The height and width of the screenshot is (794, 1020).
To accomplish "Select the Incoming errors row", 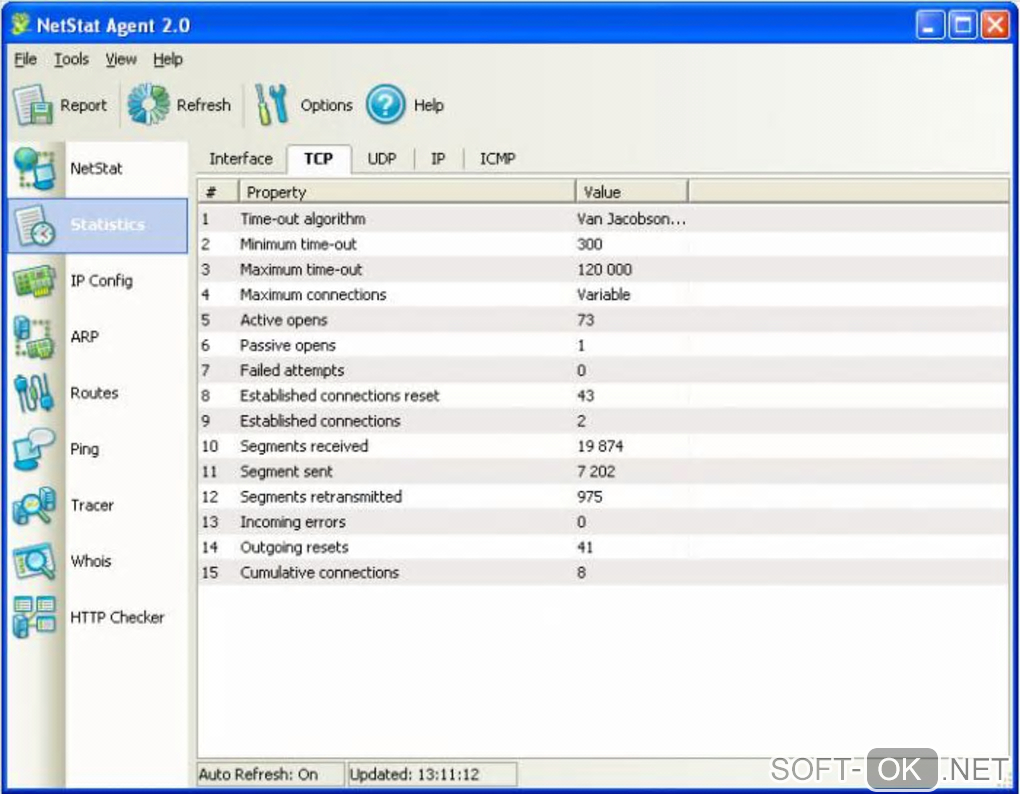I will pyautogui.click(x=603, y=522).
